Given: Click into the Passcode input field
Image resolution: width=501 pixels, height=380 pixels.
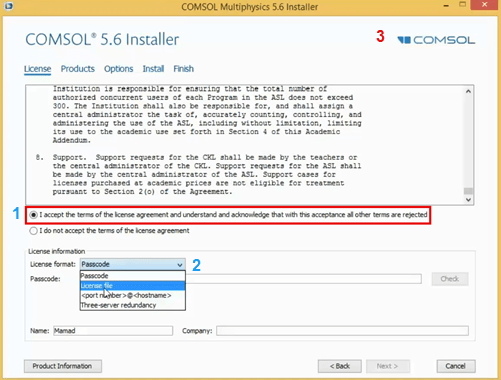Looking at the screenshot, I should [303, 279].
